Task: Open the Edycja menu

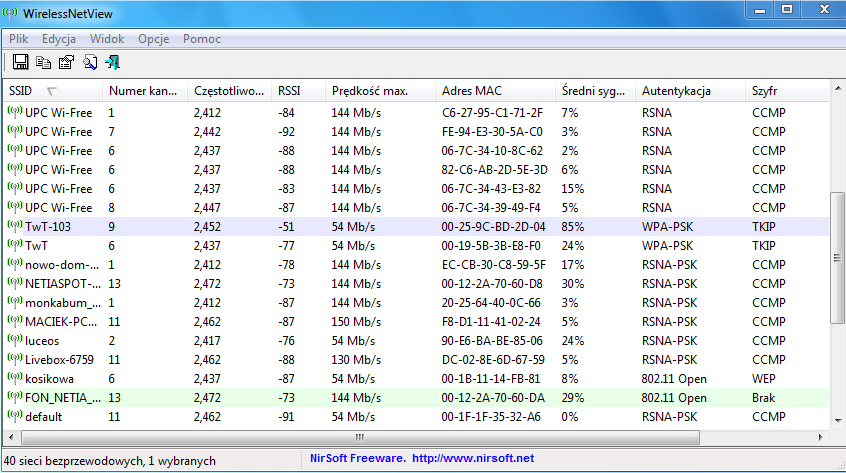Action: pos(59,39)
